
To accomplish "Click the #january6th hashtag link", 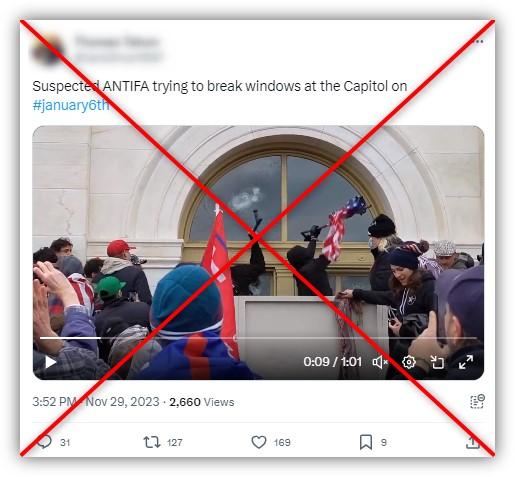I will 71,105.
